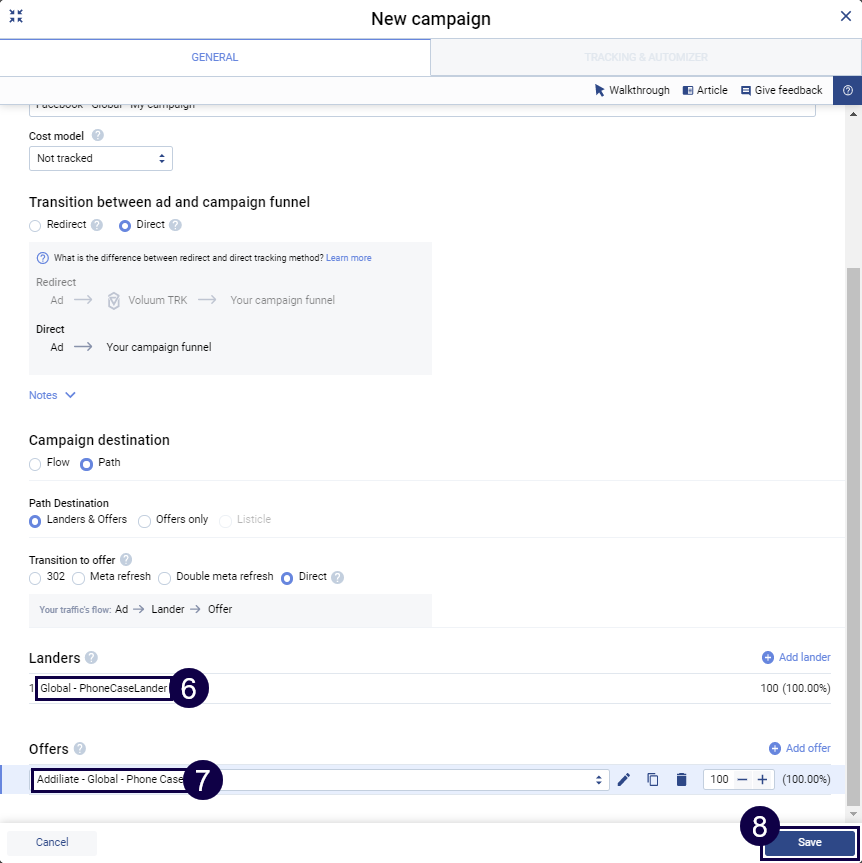Click Add lander above the Landers list
The height and width of the screenshot is (863, 862).
click(x=796, y=657)
